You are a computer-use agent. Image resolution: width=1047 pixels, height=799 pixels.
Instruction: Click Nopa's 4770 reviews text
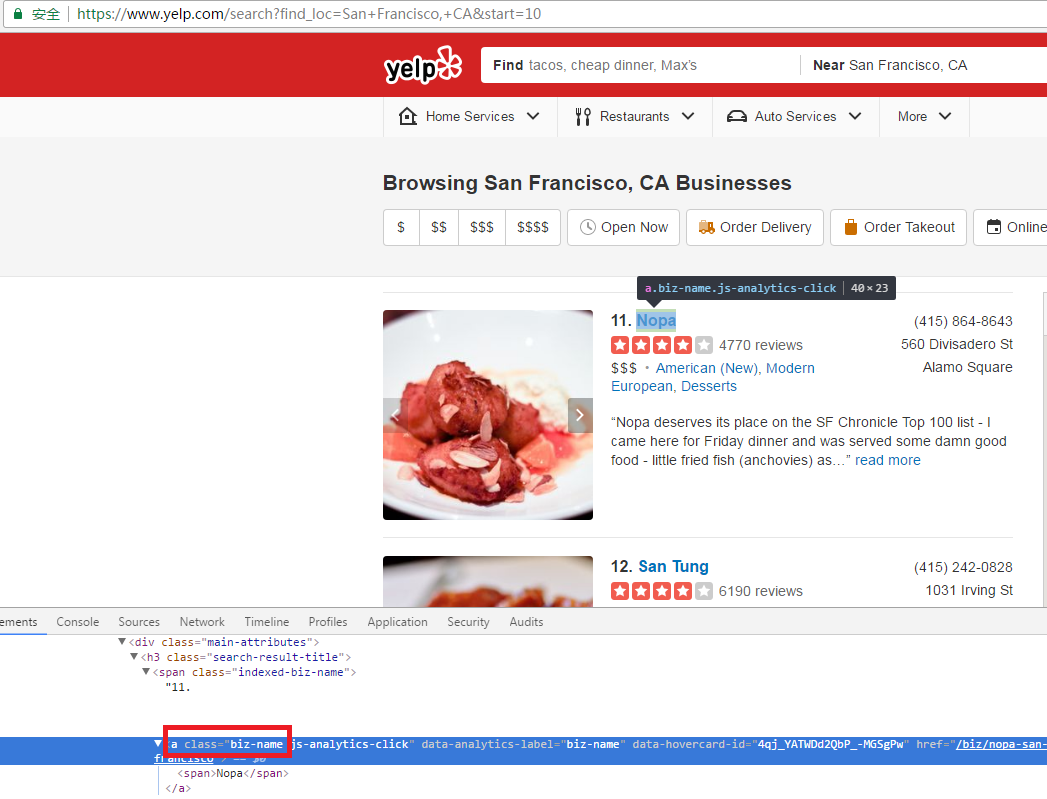(x=761, y=345)
